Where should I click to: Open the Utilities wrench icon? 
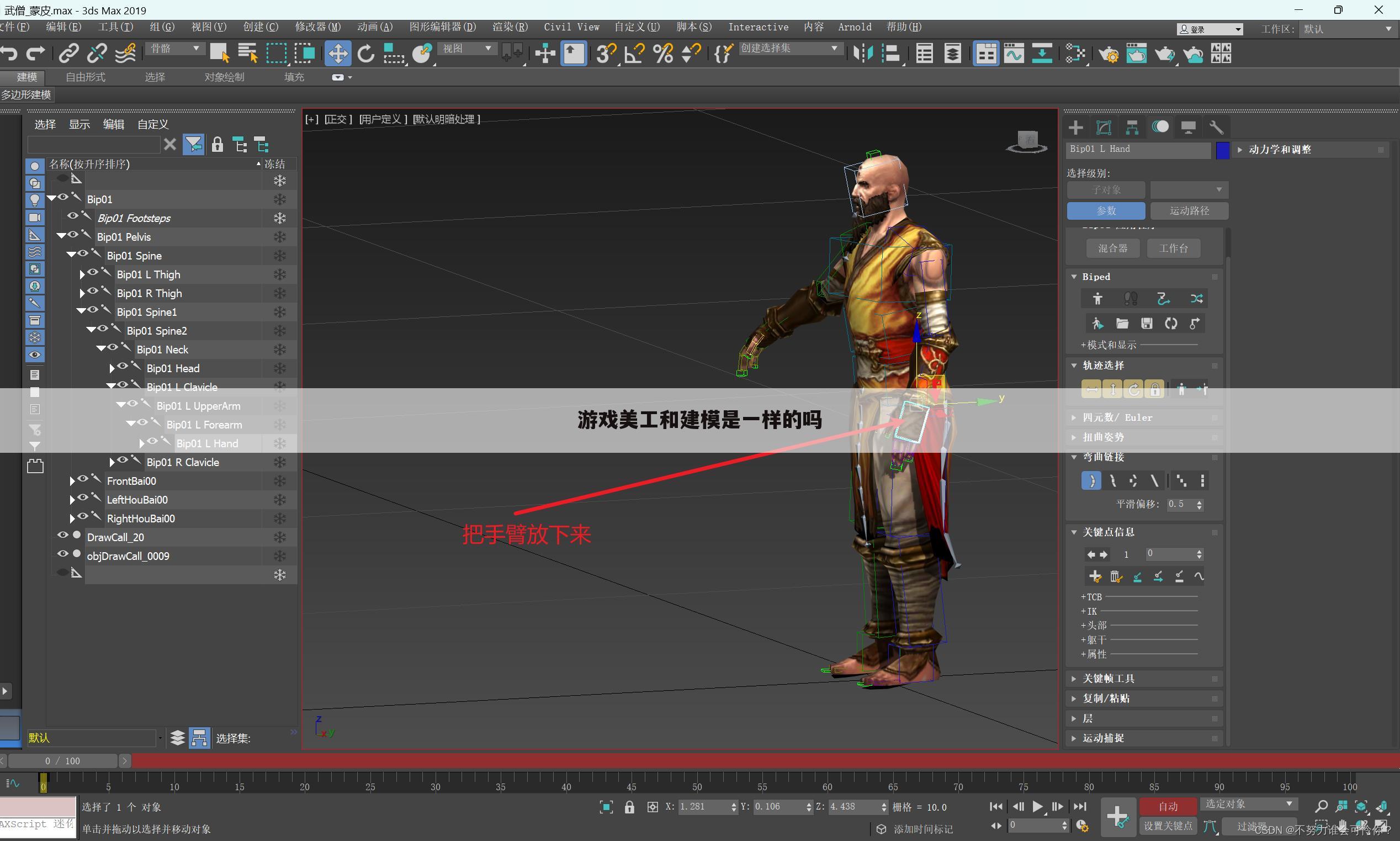point(1216,128)
